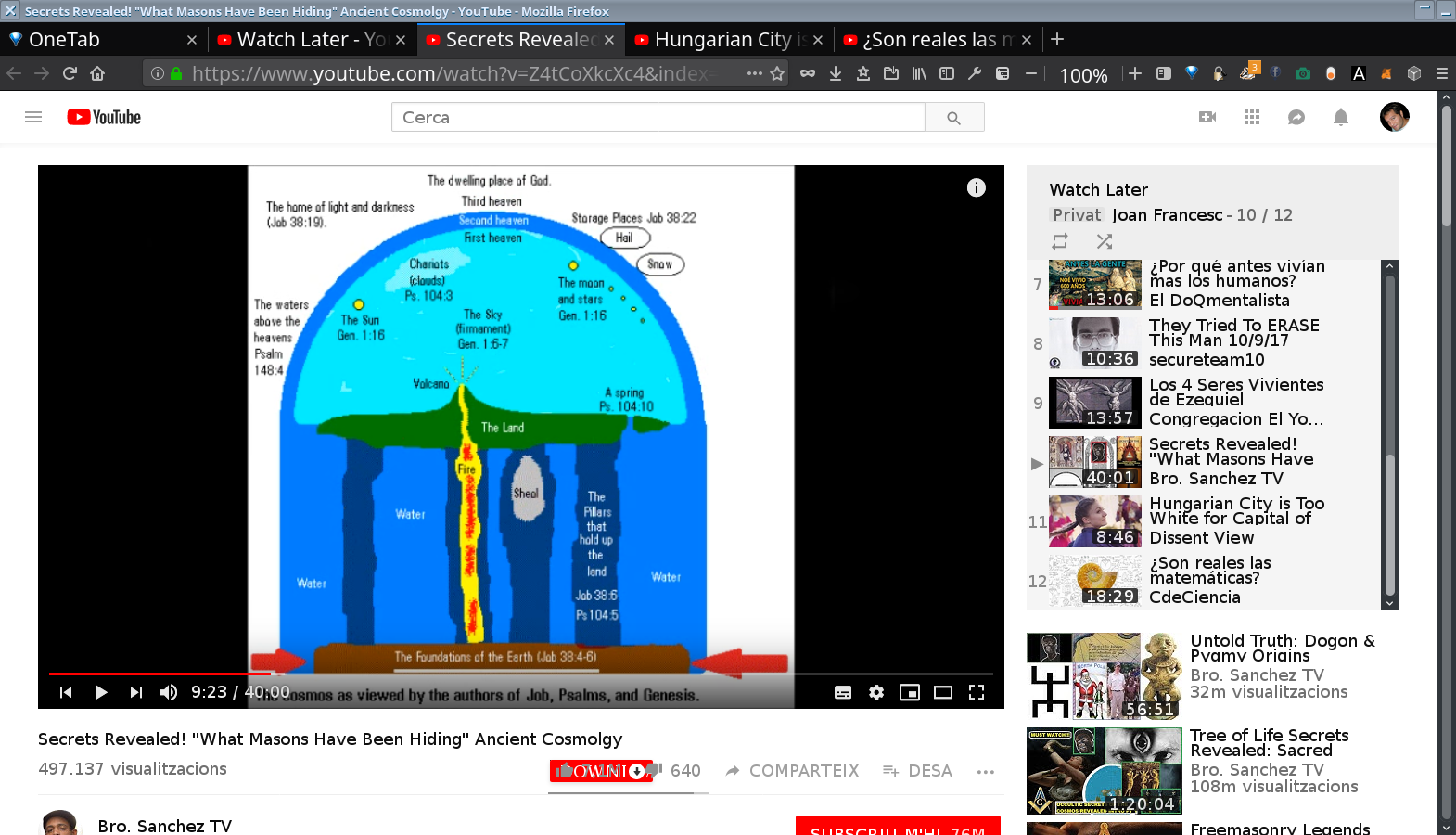Click the red DOWNLOAD overlay button
This screenshot has width=1456, height=835.
pyautogui.click(x=601, y=771)
